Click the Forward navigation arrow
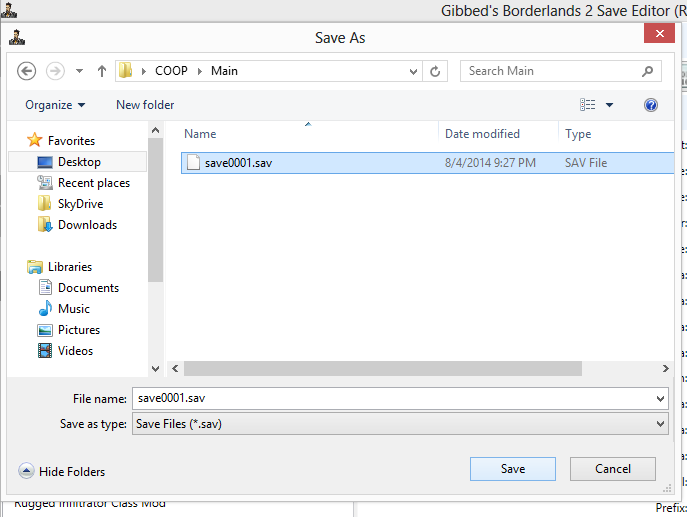687x517 pixels. pos(55,71)
